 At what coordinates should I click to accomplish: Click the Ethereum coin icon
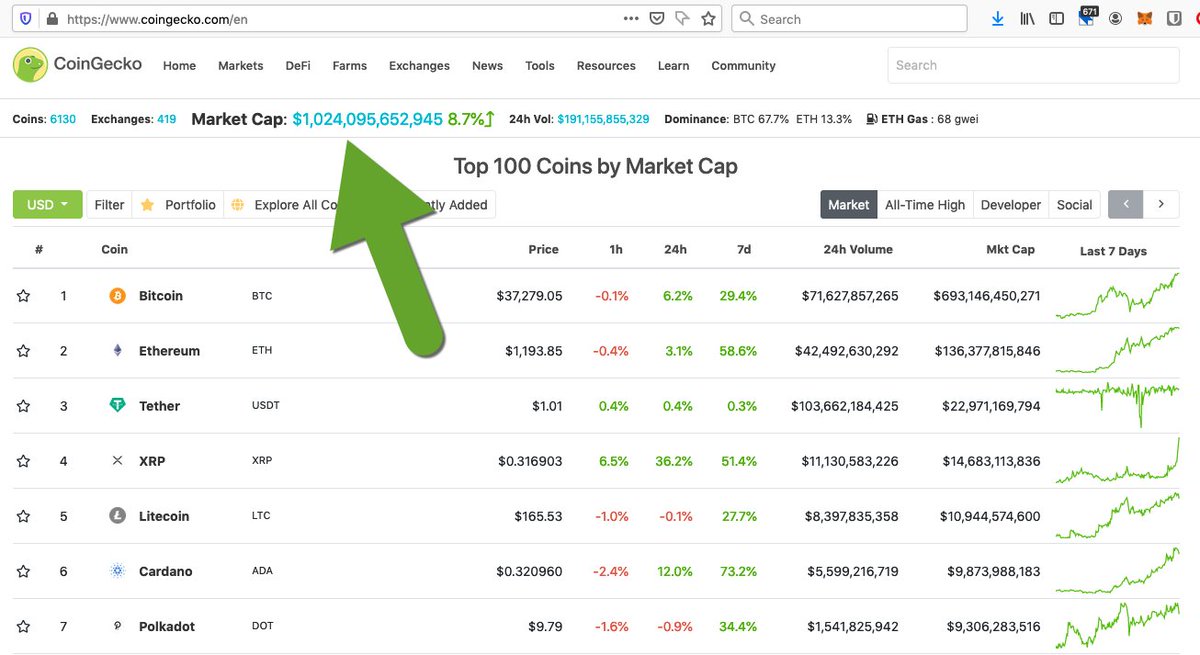click(117, 351)
